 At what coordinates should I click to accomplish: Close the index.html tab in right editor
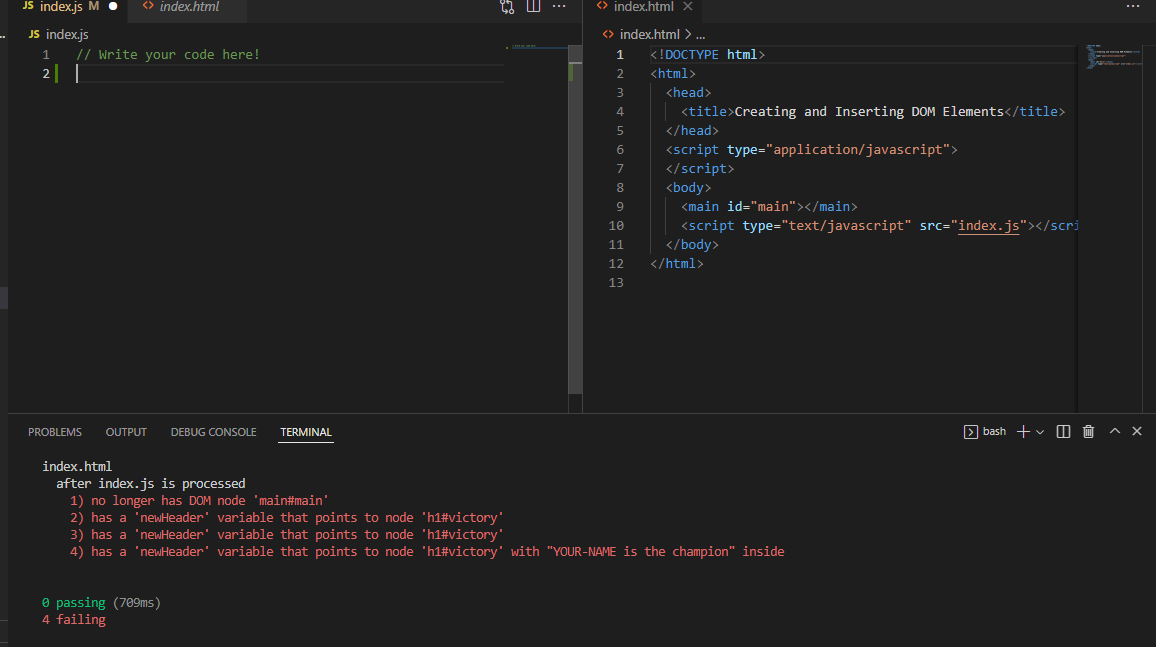pos(687,7)
